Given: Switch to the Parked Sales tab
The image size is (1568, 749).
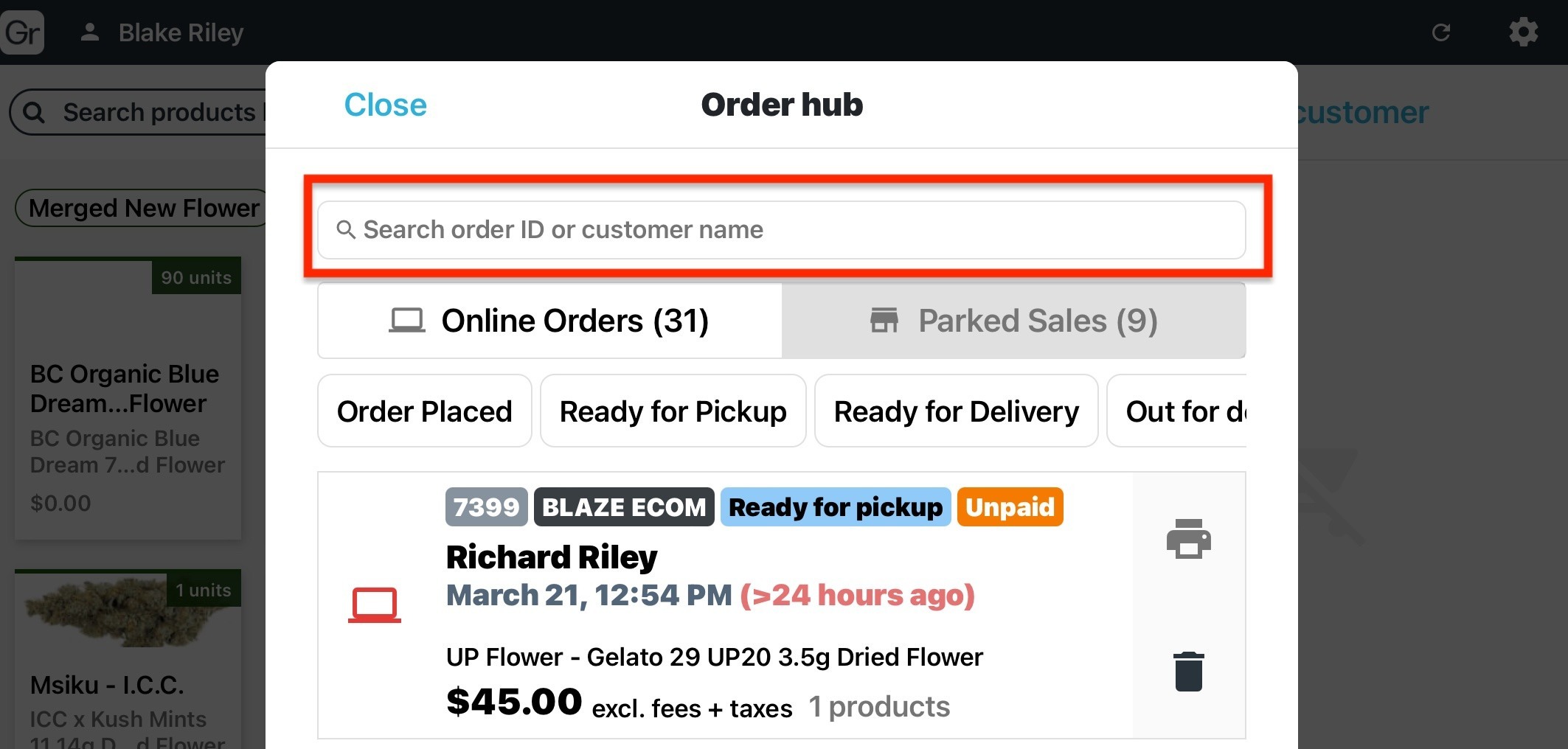Looking at the screenshot, I should [1013, 321].
